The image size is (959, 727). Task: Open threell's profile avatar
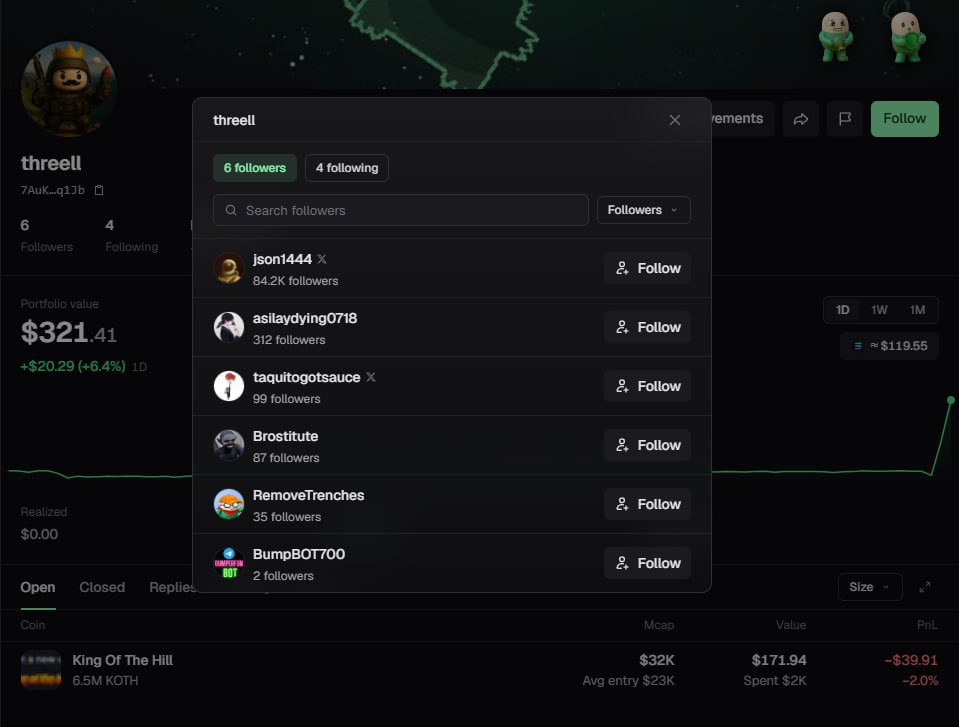tap(68, 89)
